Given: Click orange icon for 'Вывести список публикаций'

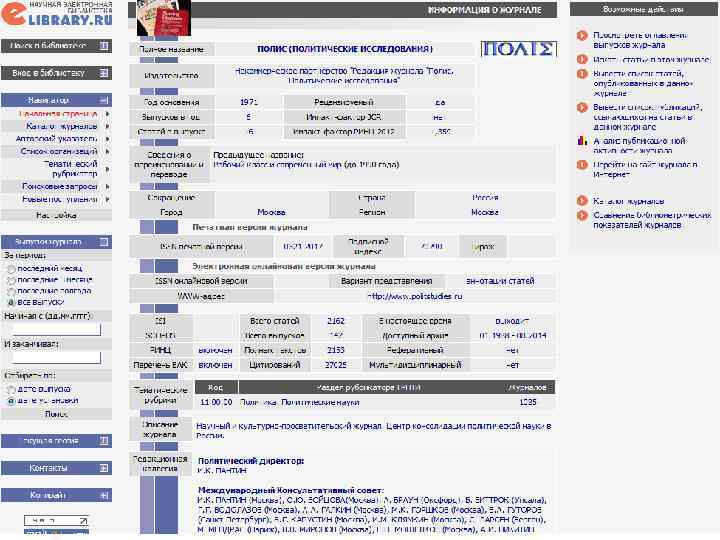Looking at the screenshot, I should (582, 107).
